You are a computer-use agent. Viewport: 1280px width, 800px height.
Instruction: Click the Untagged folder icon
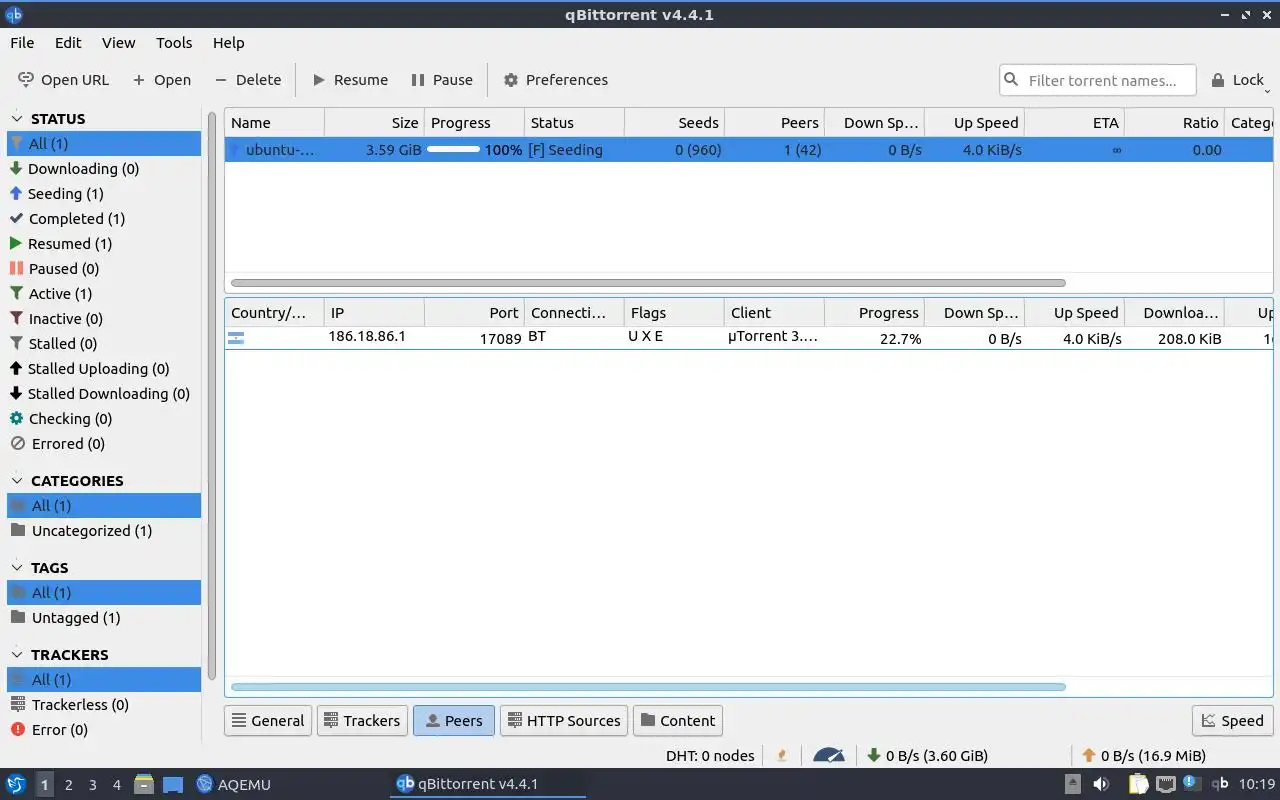17,618
